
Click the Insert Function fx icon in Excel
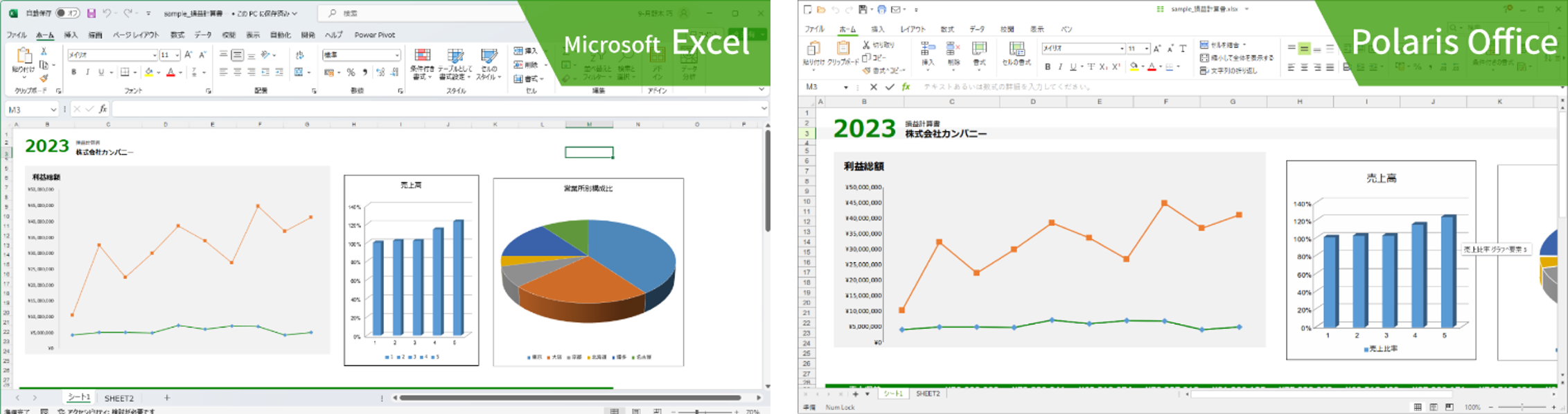click(103, 109)
